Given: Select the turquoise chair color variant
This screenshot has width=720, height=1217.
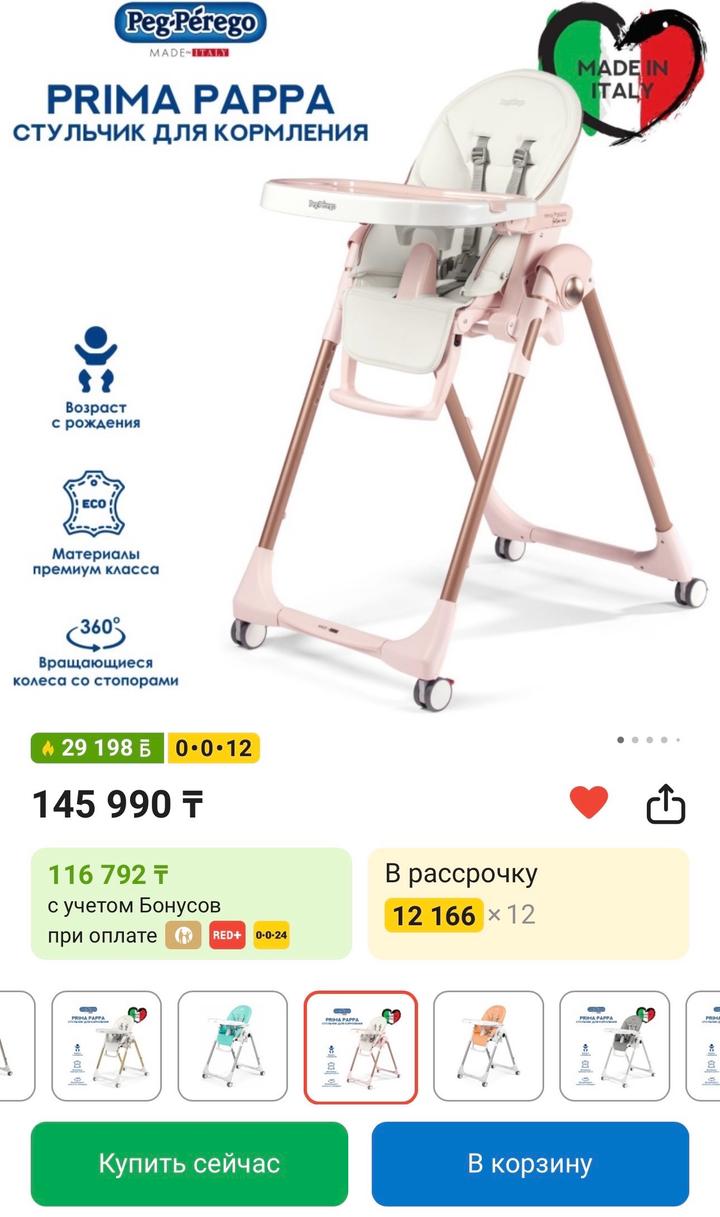Looking at the screenshot, I should click(x=235, y=1046).
